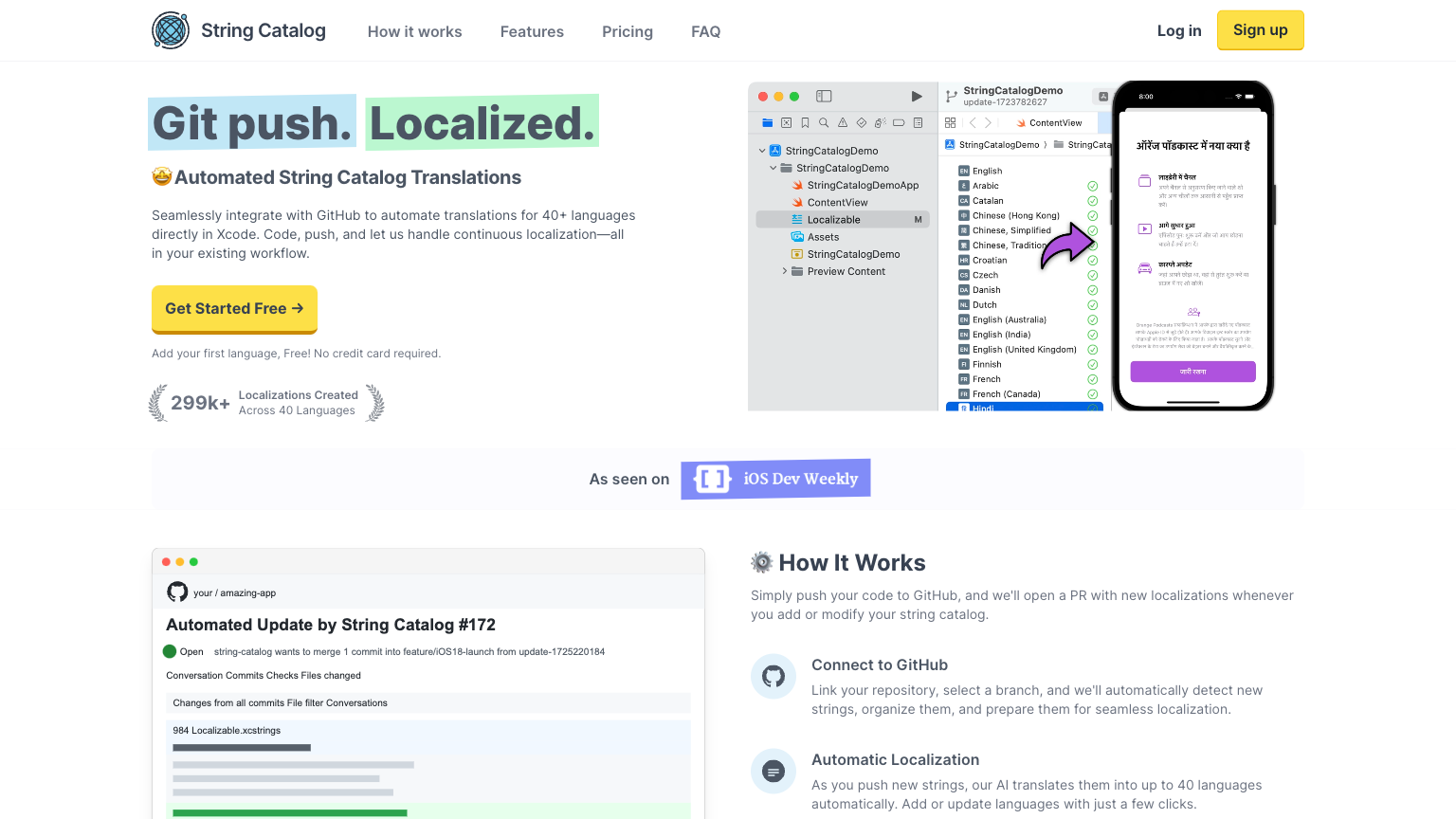Go to the FAQ nav item
The width and height of the screenshot is (1456, 819).
coord(705,31)
